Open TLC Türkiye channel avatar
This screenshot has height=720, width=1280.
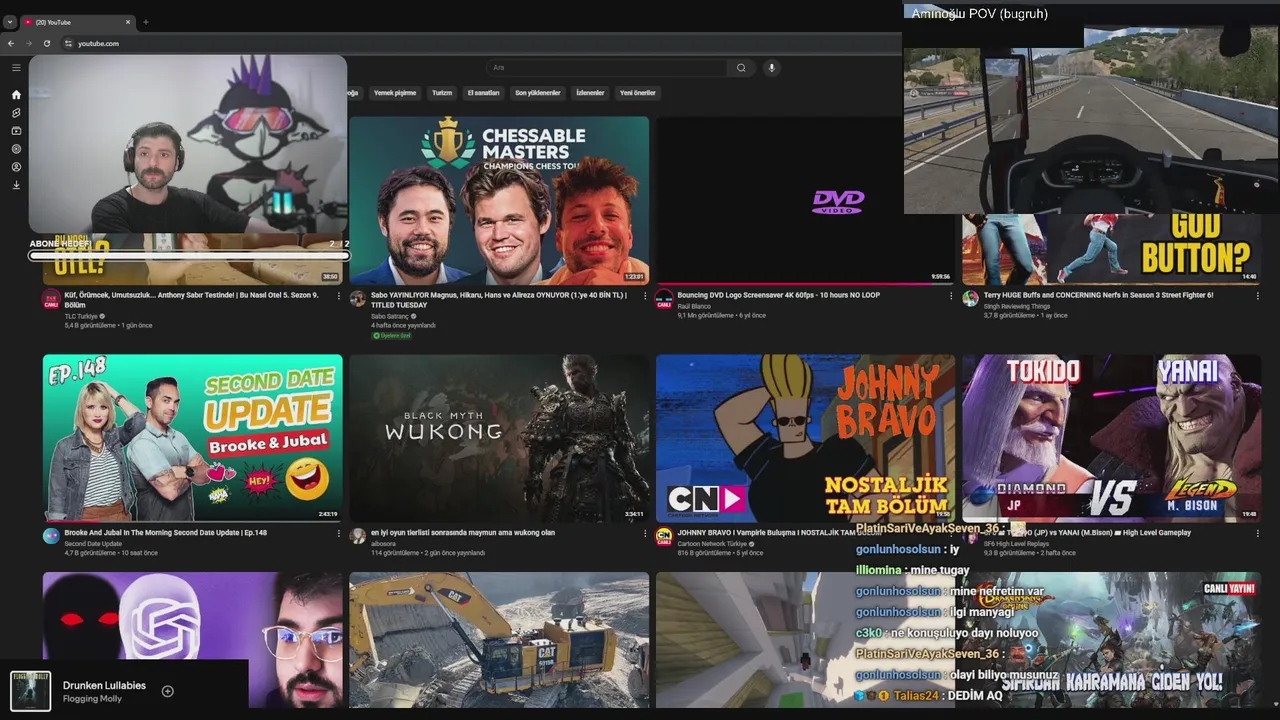click(51, 299)
